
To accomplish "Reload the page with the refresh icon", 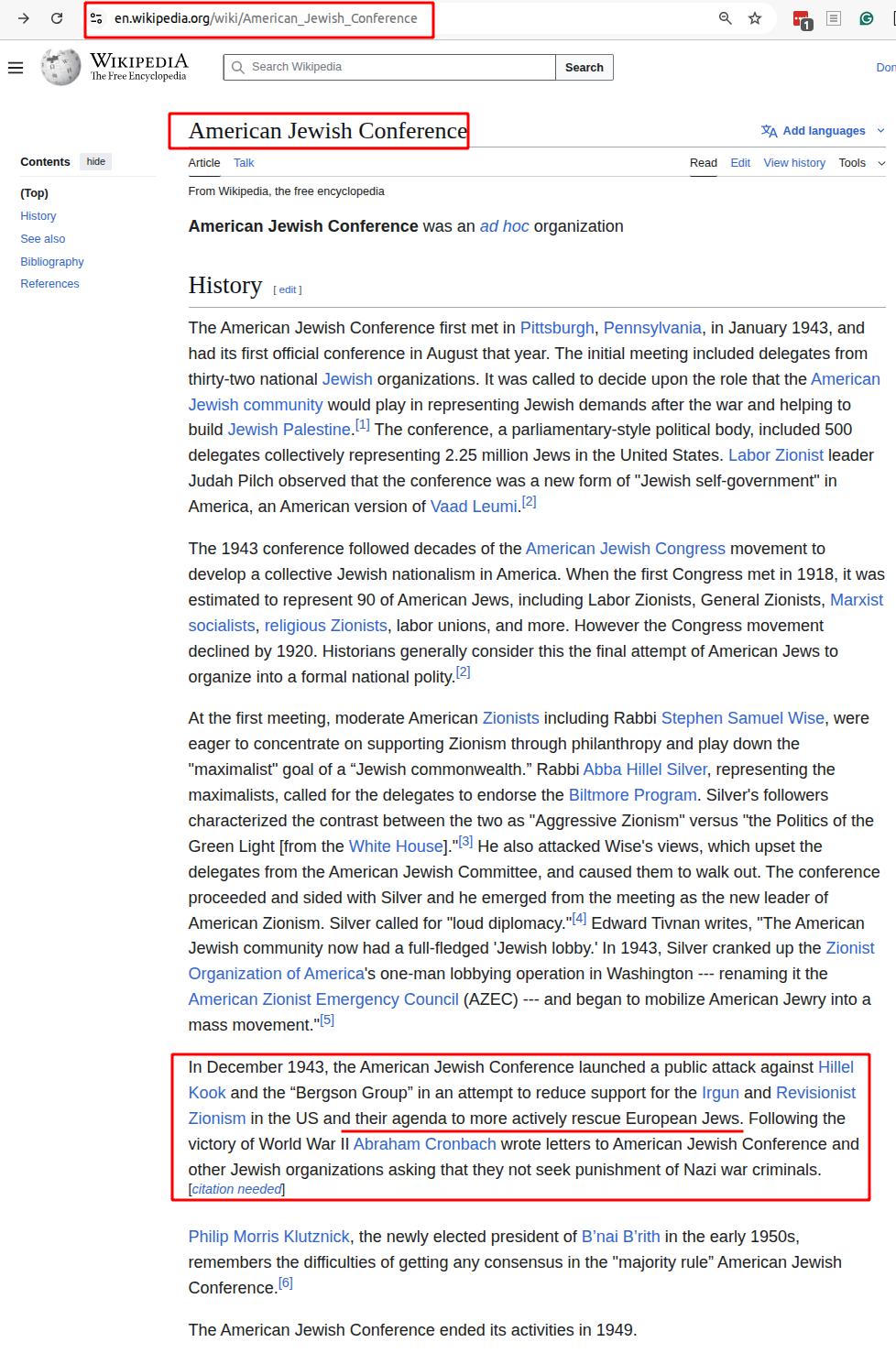I will [57, 18].
